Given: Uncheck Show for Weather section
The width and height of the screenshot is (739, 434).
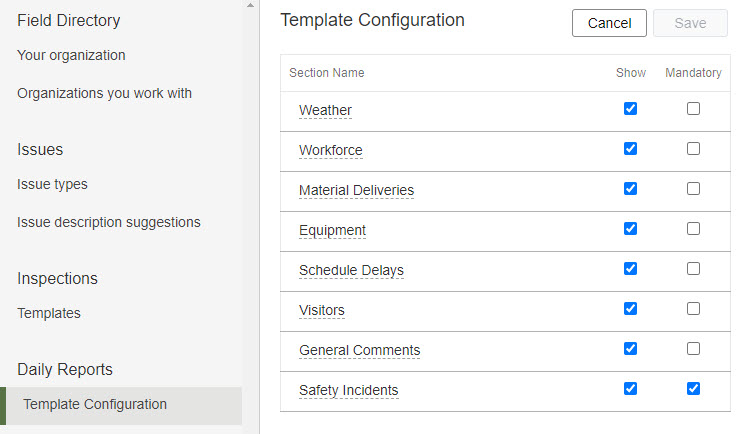Looking at the screenshot, I should point(630,109).
